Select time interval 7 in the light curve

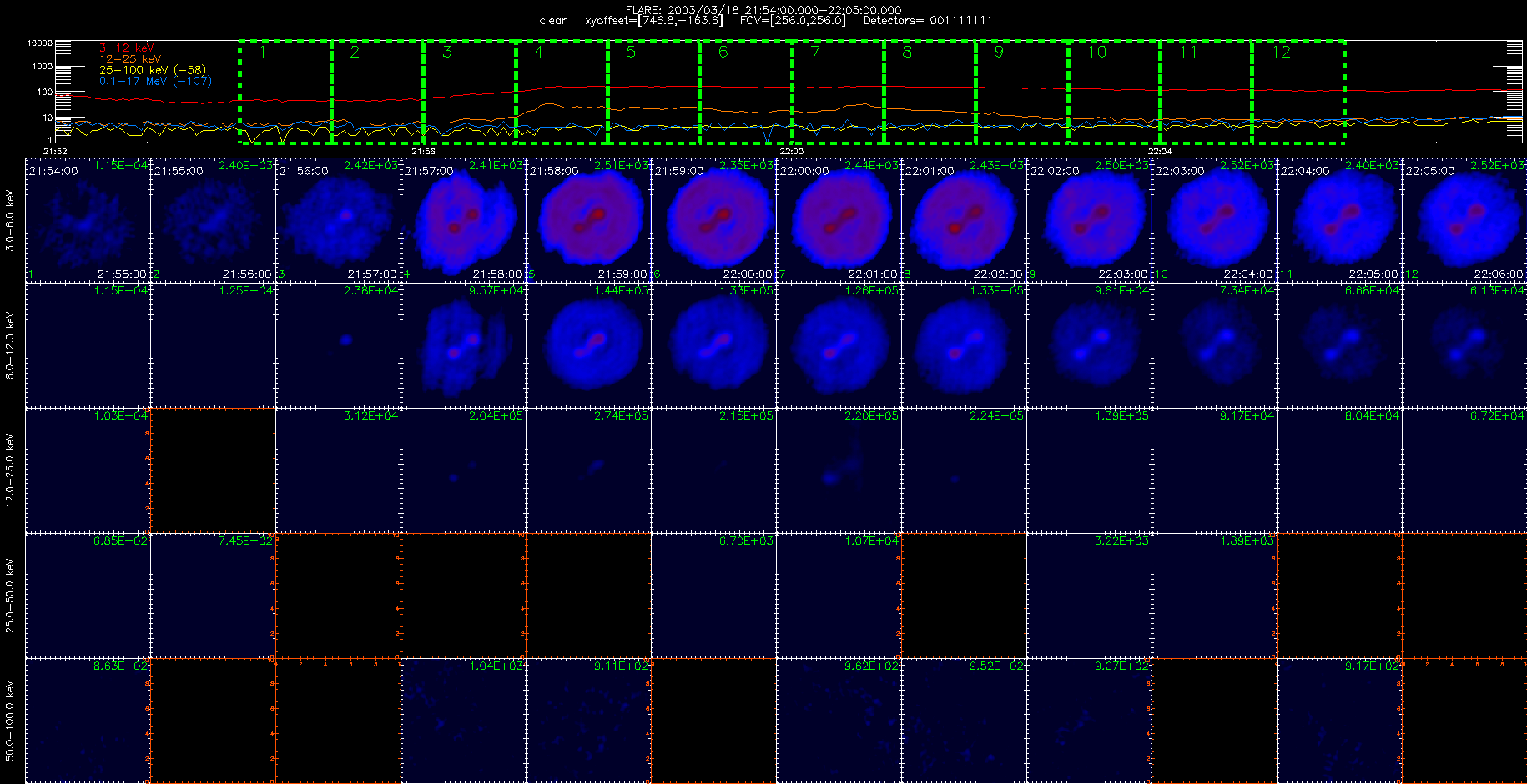(838, 92)
